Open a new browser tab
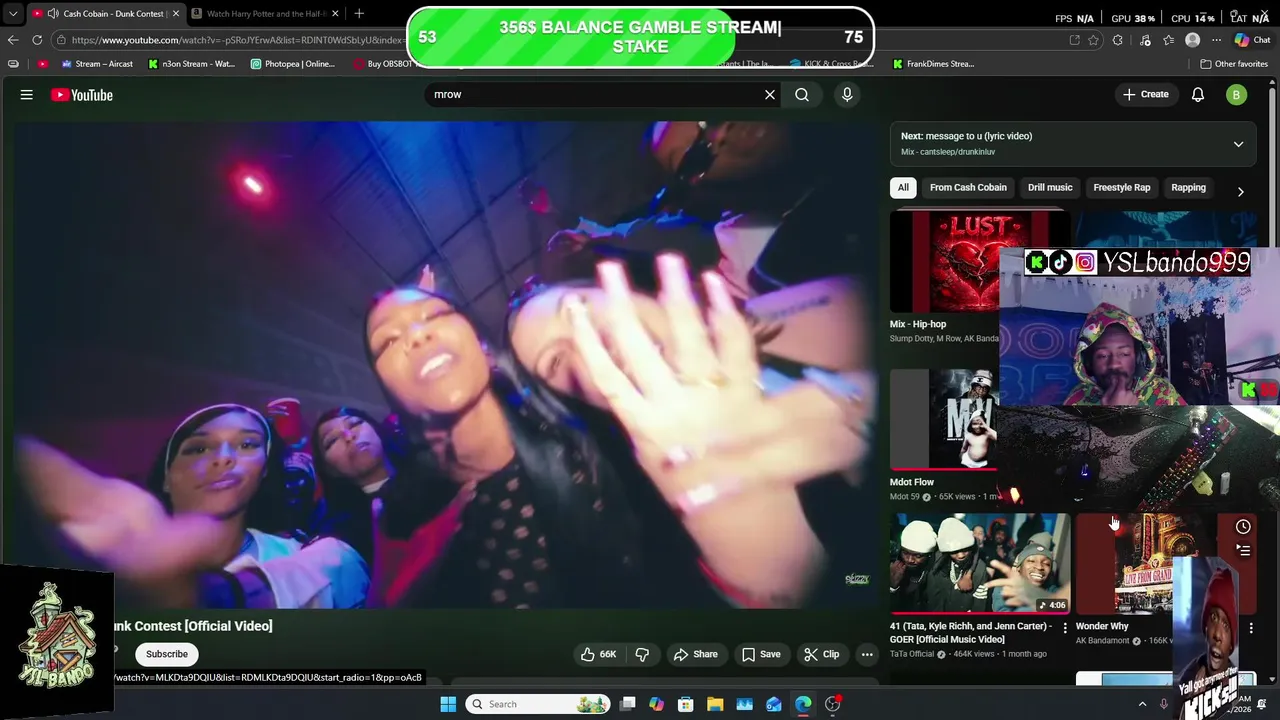1280x720 pixels. click(x=359, y=13)
